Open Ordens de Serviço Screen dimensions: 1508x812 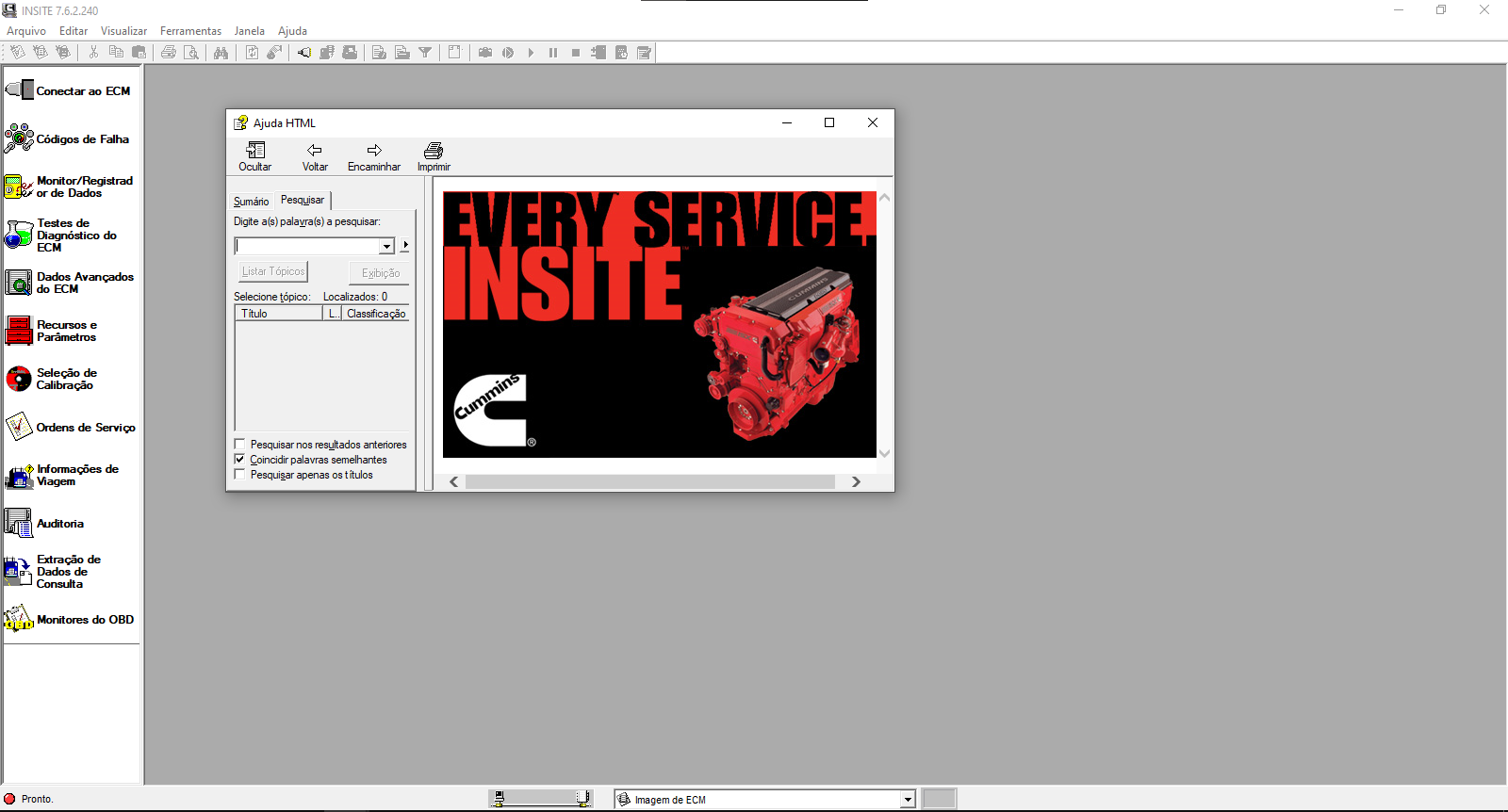[71, 428]
